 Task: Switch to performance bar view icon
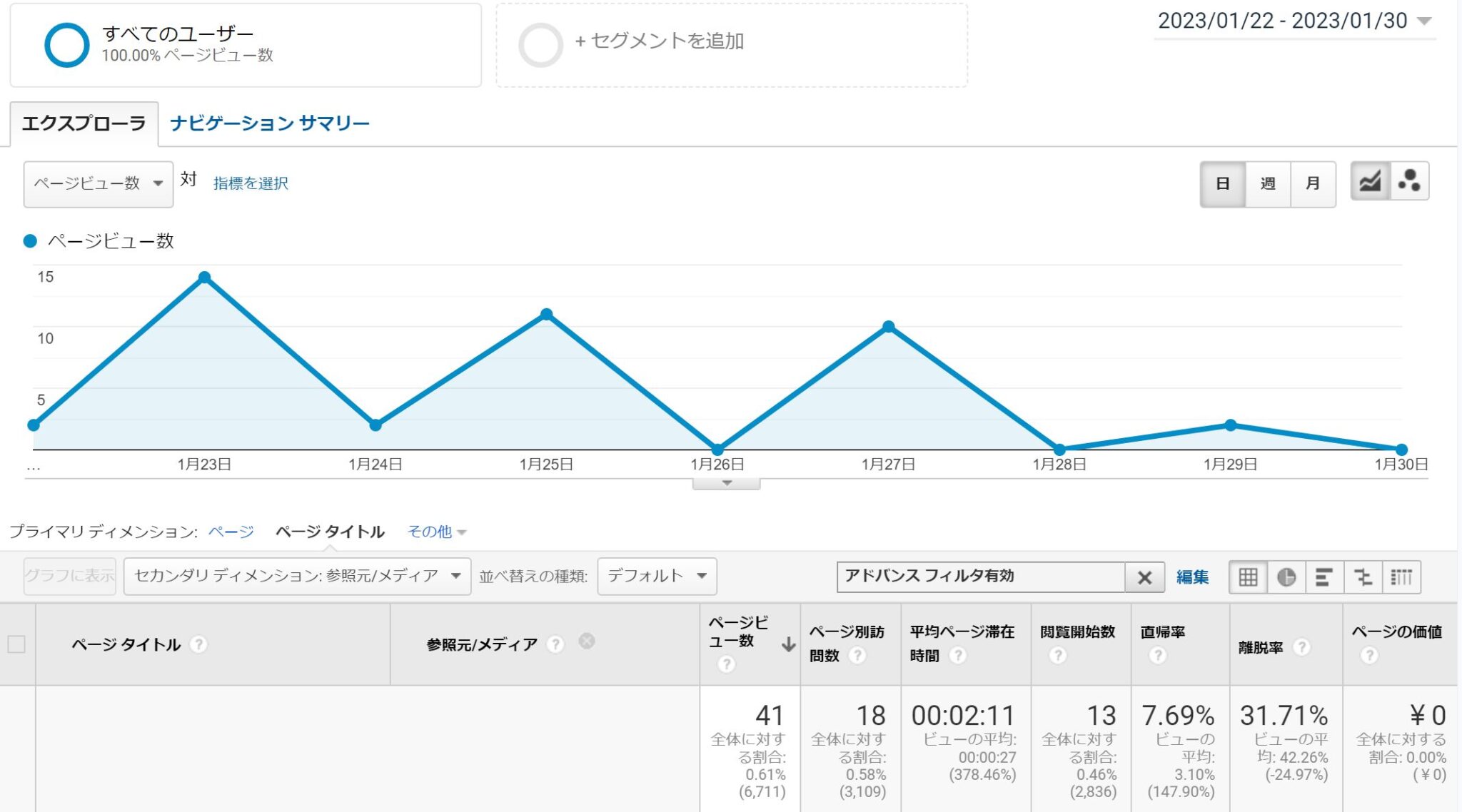pos(1324,577)
